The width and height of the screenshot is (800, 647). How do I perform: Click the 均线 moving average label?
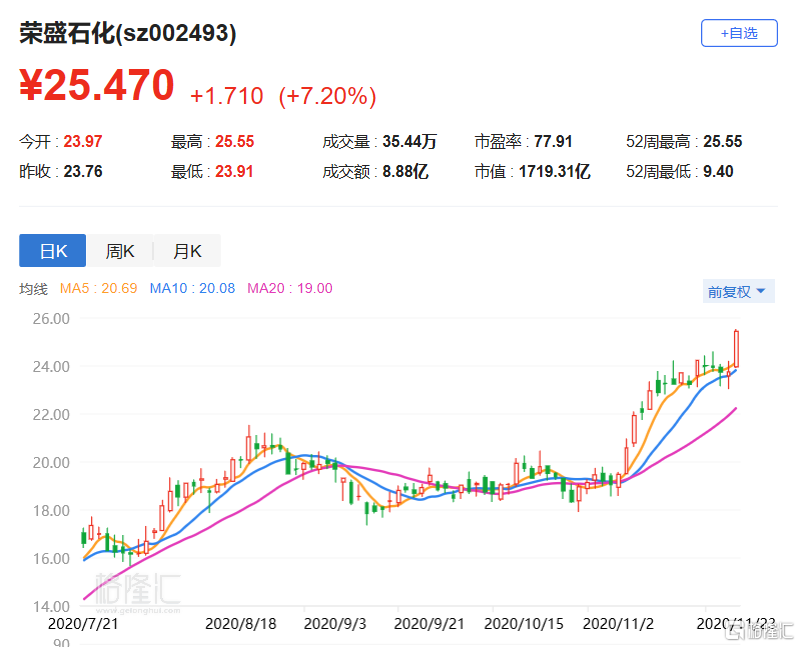tap(34, 289)
